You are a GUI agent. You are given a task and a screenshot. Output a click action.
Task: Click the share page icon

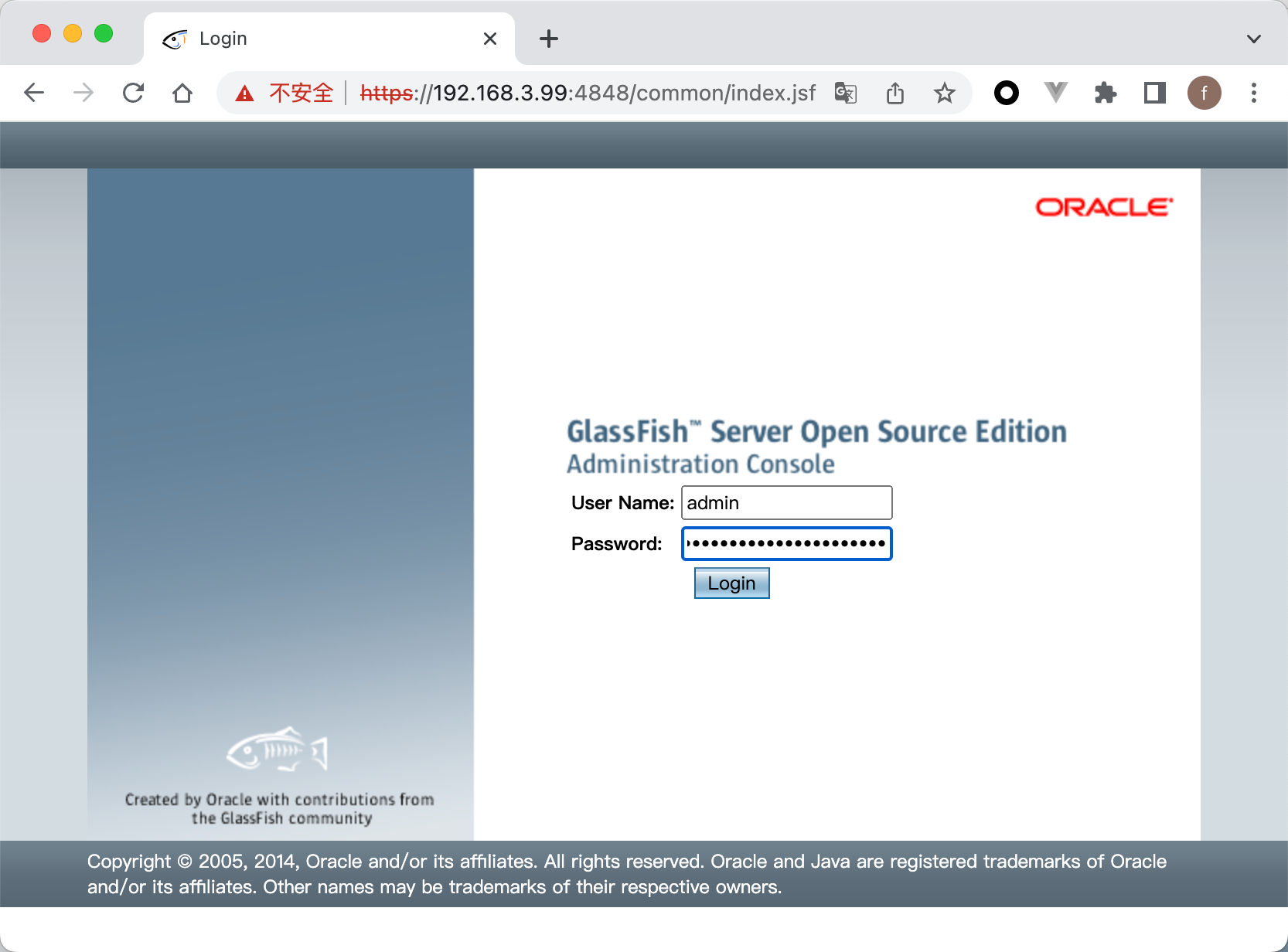tap(895, 93)
